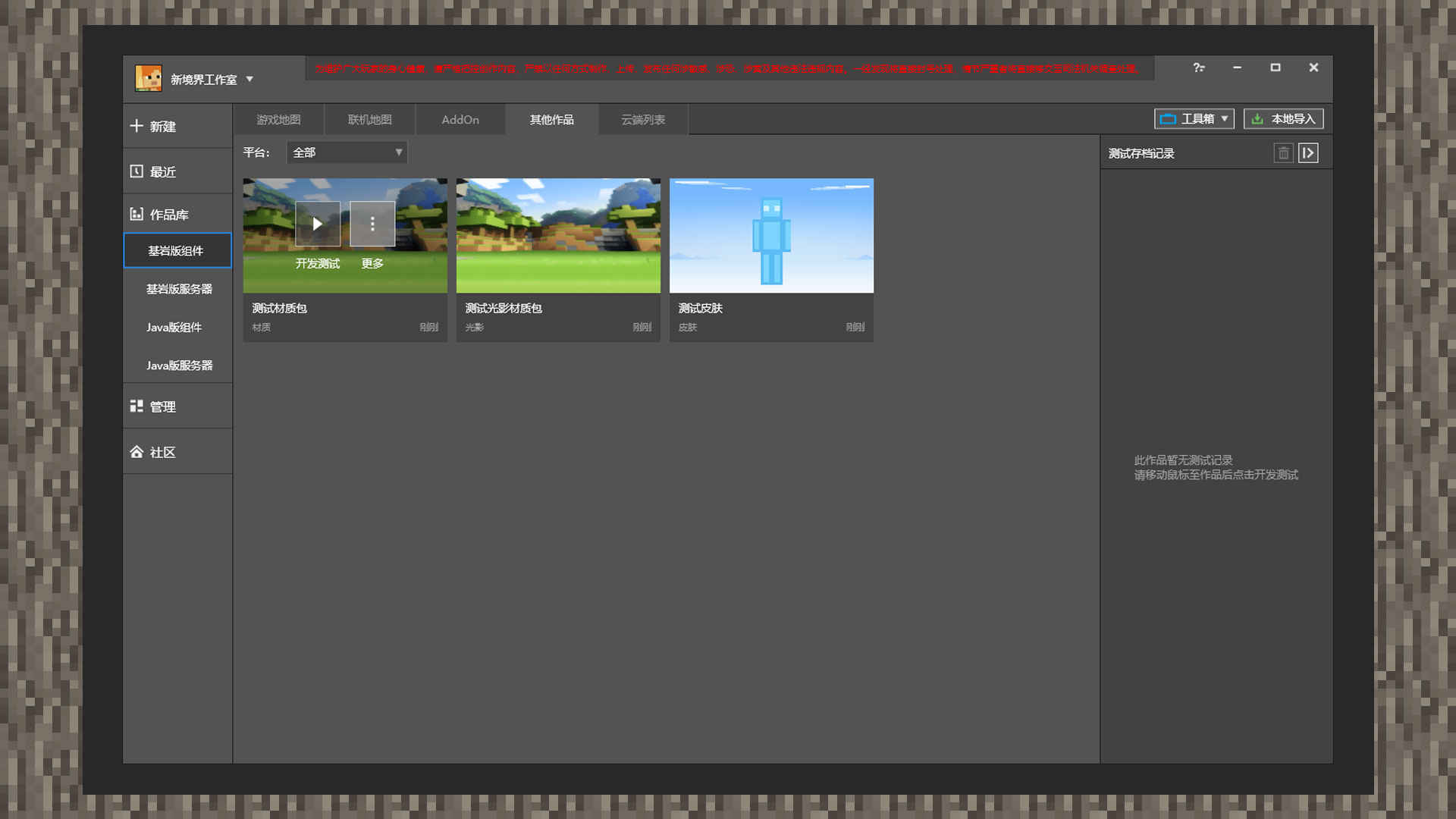Screen dimensions: 1456x819
Task: Click the 皮肤 type label
Action: [x=688, y=328]
